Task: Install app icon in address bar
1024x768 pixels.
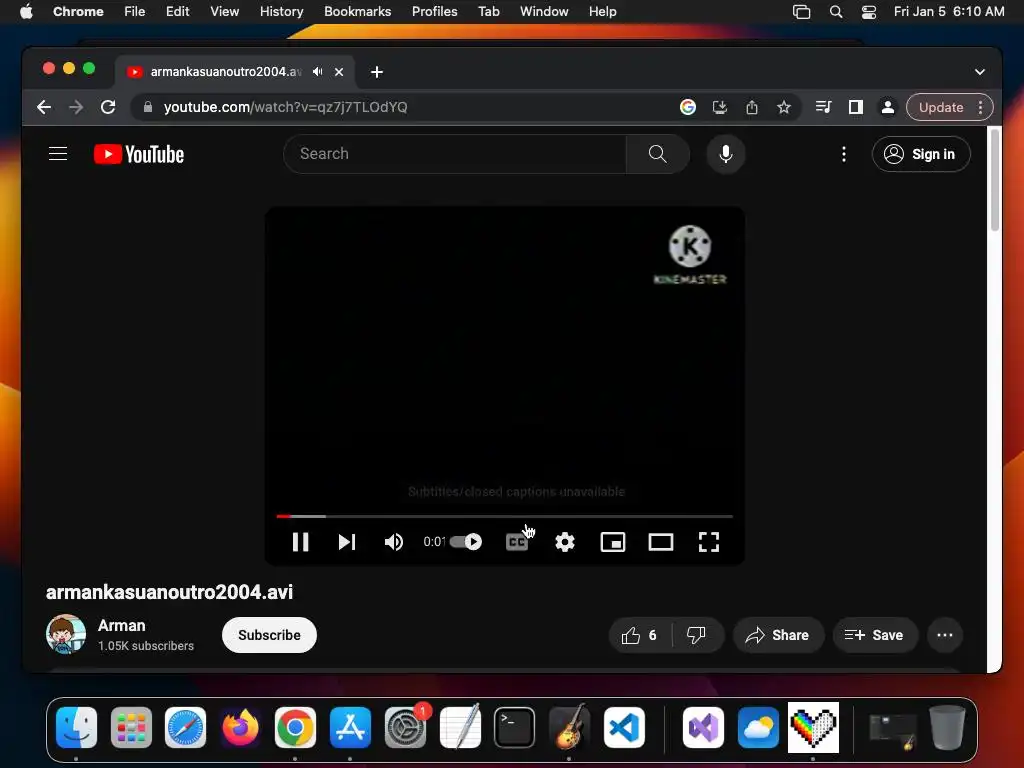Action: click(720, 107)
